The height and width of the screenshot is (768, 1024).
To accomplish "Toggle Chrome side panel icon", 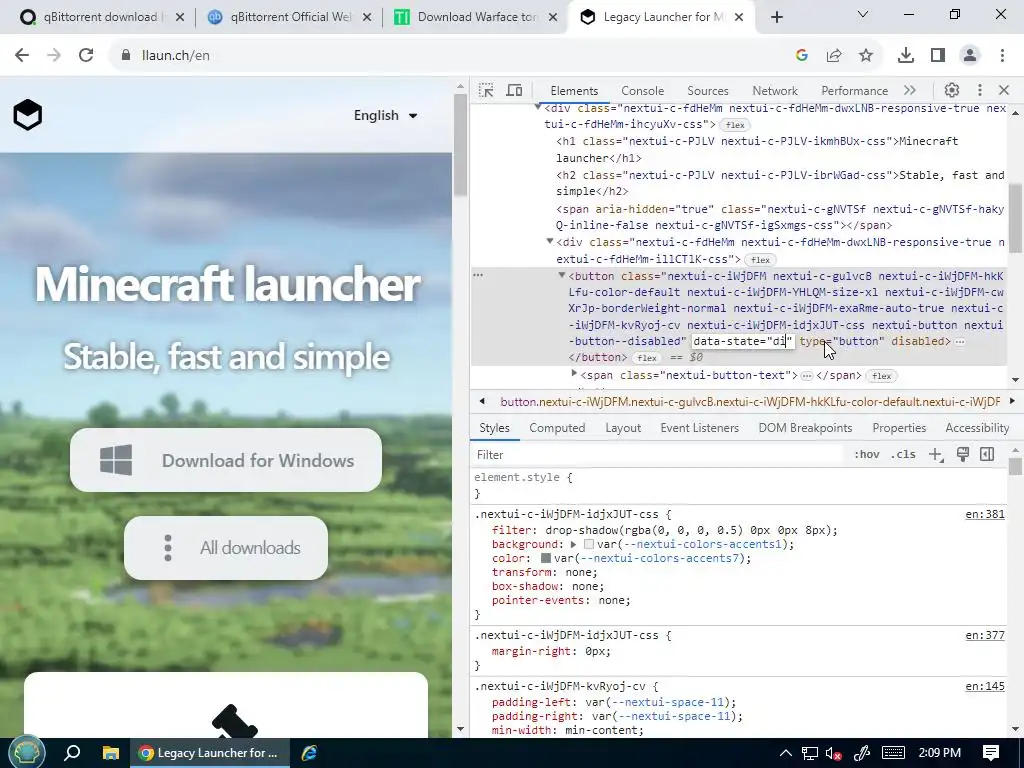I will pyautogui.click(x=938, y=56).
